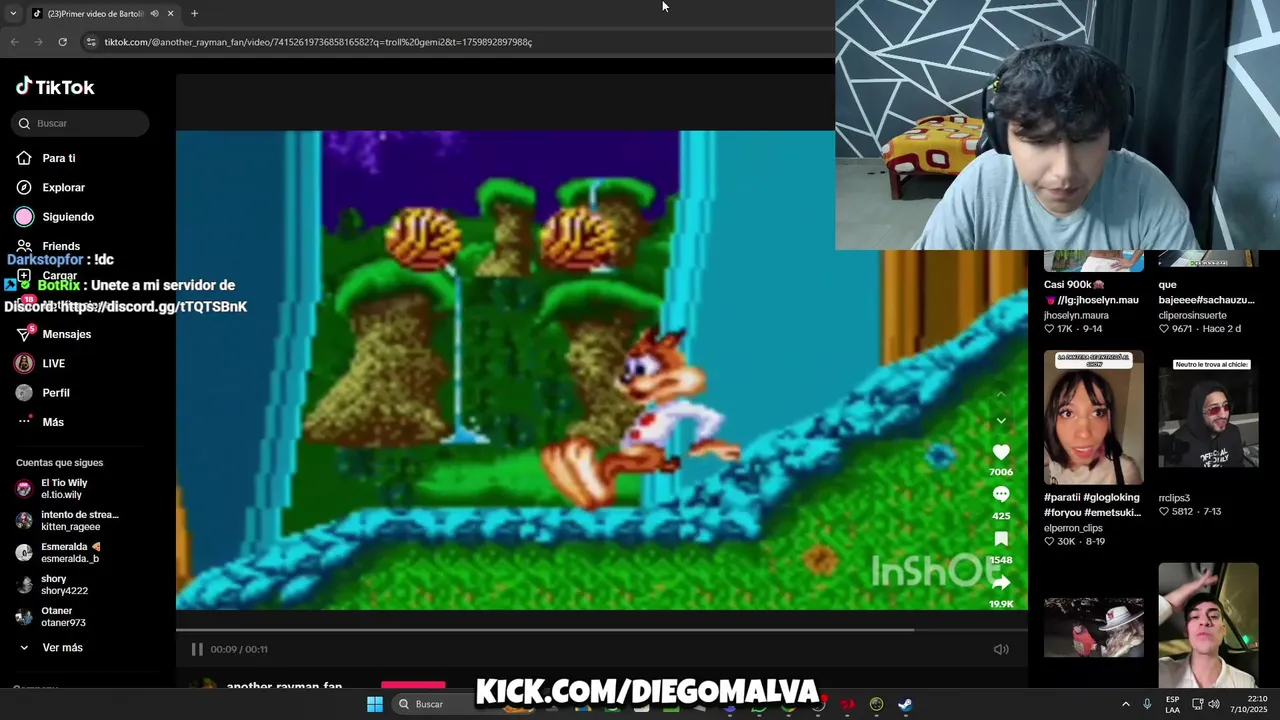The height and width of the screenshot is (720, 1280).
Task: Click the Explorar compass icon
Action: [x=24, y=187]
